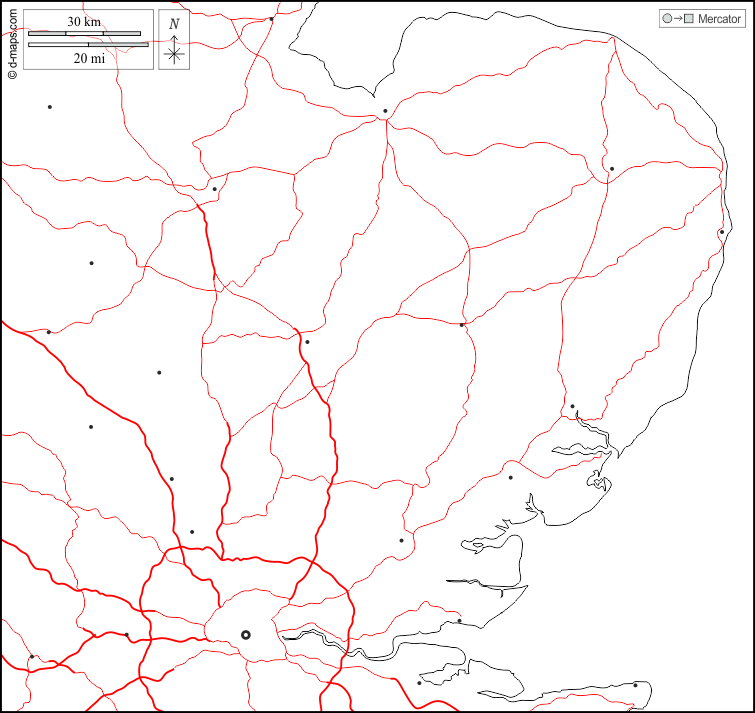Click the circle icon in the Mercator badge
755x713 pixels.
point(666,19)
